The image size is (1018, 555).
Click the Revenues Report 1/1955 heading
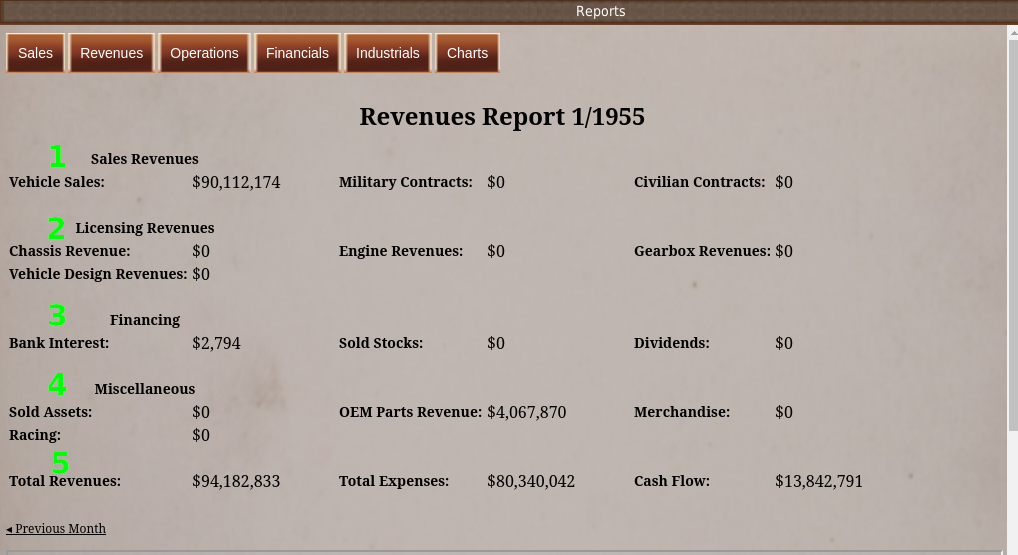pos(502,117)
